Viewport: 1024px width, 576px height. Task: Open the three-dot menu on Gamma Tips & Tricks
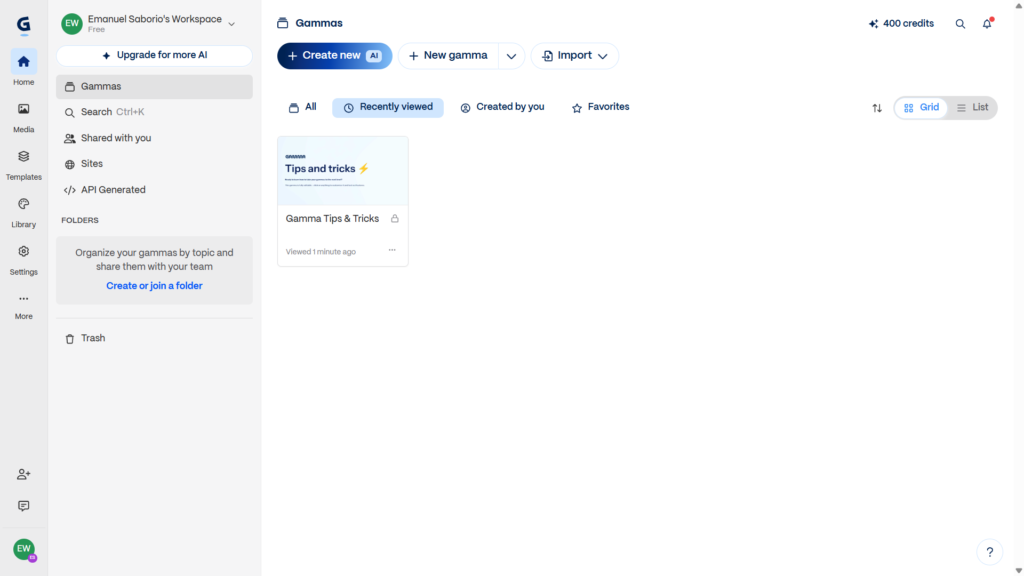pos(392,250)
